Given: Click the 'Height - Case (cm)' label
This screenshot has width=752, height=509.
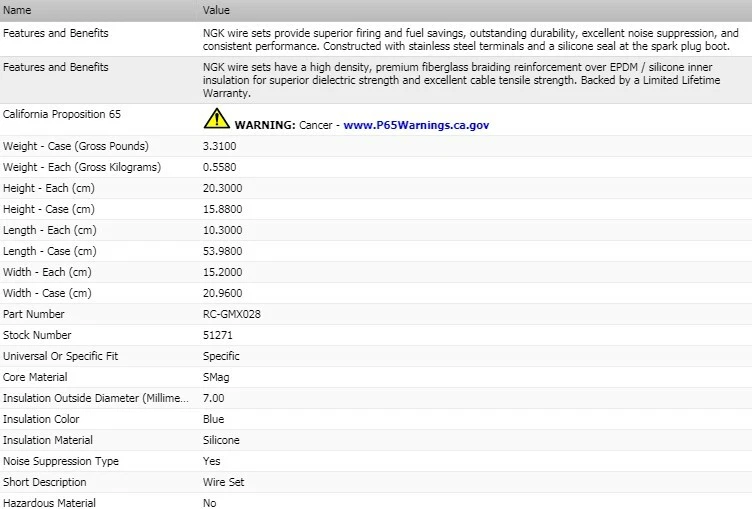Looking at the screenshot, I should [x=49, y=210].
